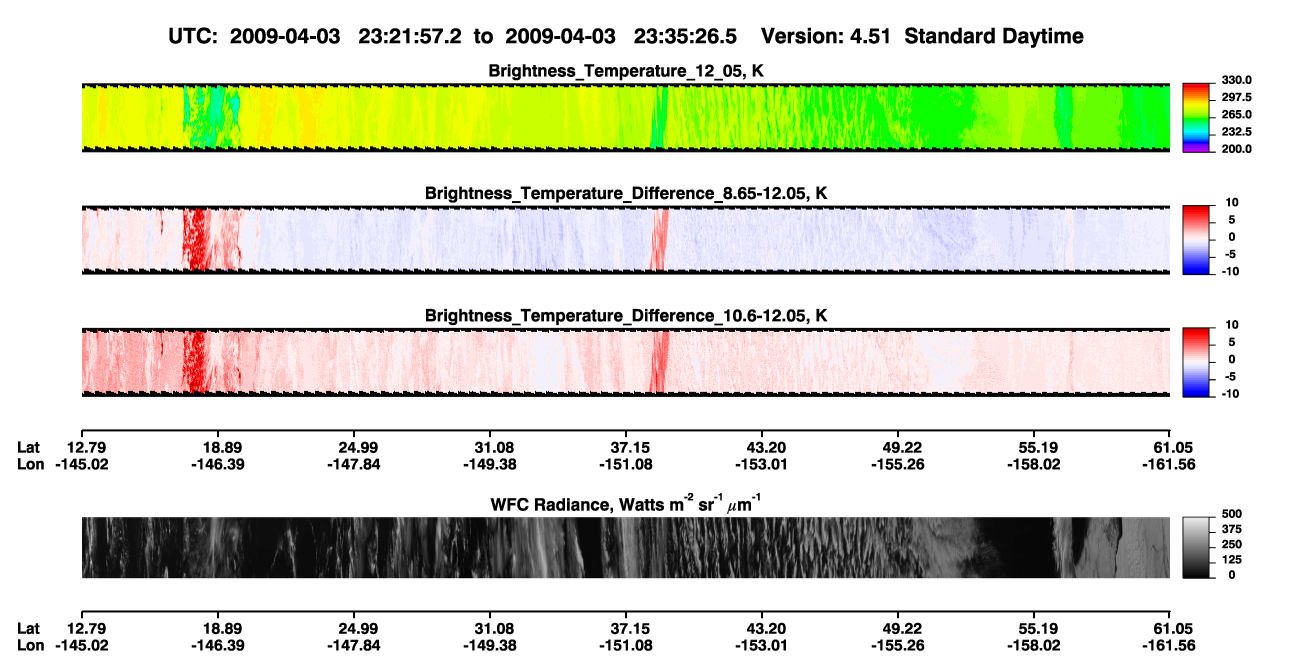Click the 232.5 colorbar tick label
This screenshot has height=667, width=1300.
pyautogui.click(x=1237, y=132)
